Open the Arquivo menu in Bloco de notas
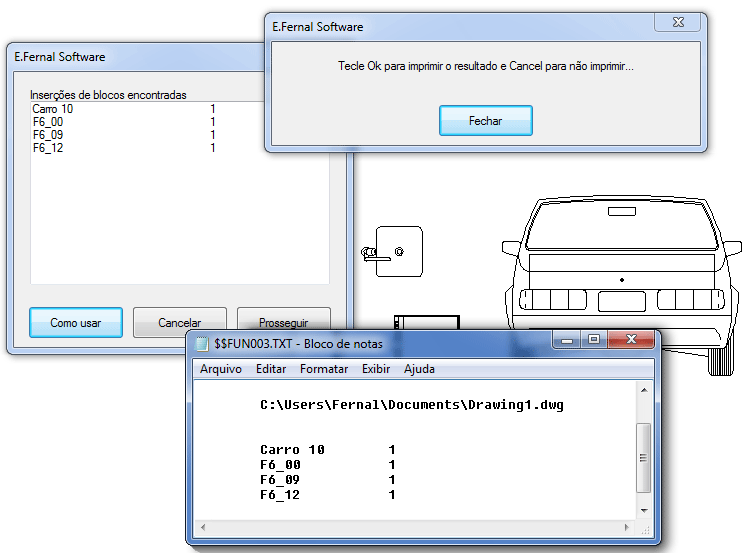This screenshot has width=746, height=553. click(x=221, y=369)
